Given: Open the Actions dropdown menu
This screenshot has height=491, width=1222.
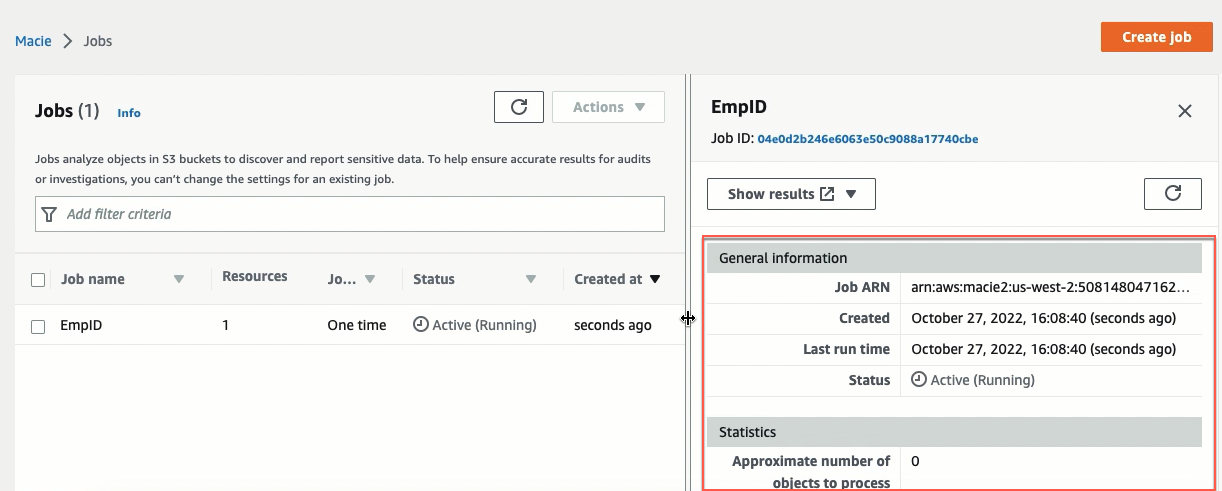Looking at the screenshot, I should (x=608, y=107).
